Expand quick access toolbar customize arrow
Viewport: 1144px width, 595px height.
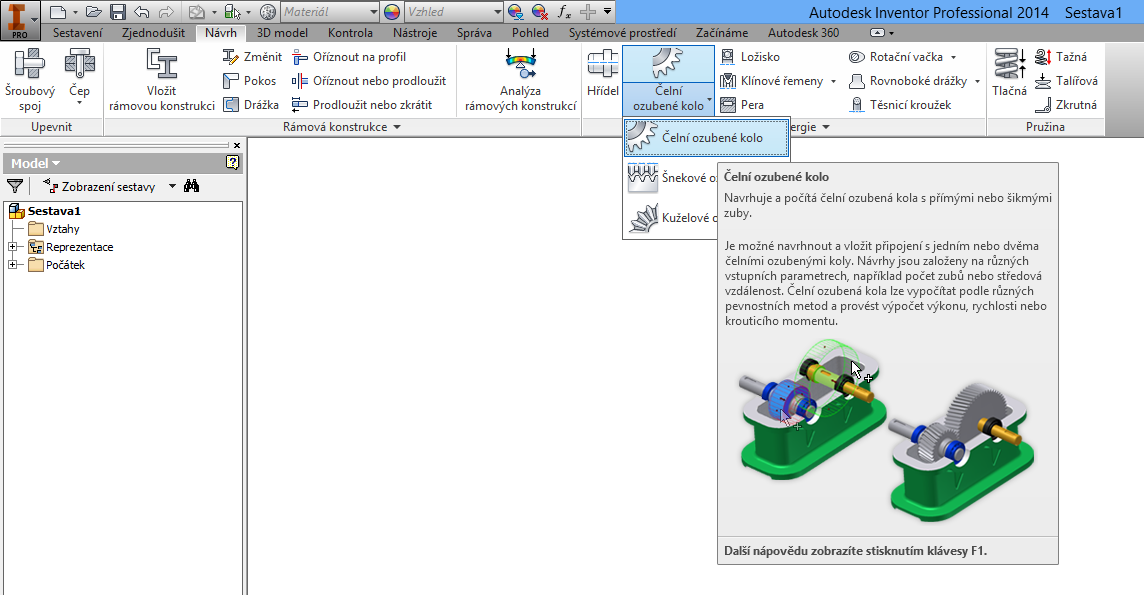[x=608, y=12]
